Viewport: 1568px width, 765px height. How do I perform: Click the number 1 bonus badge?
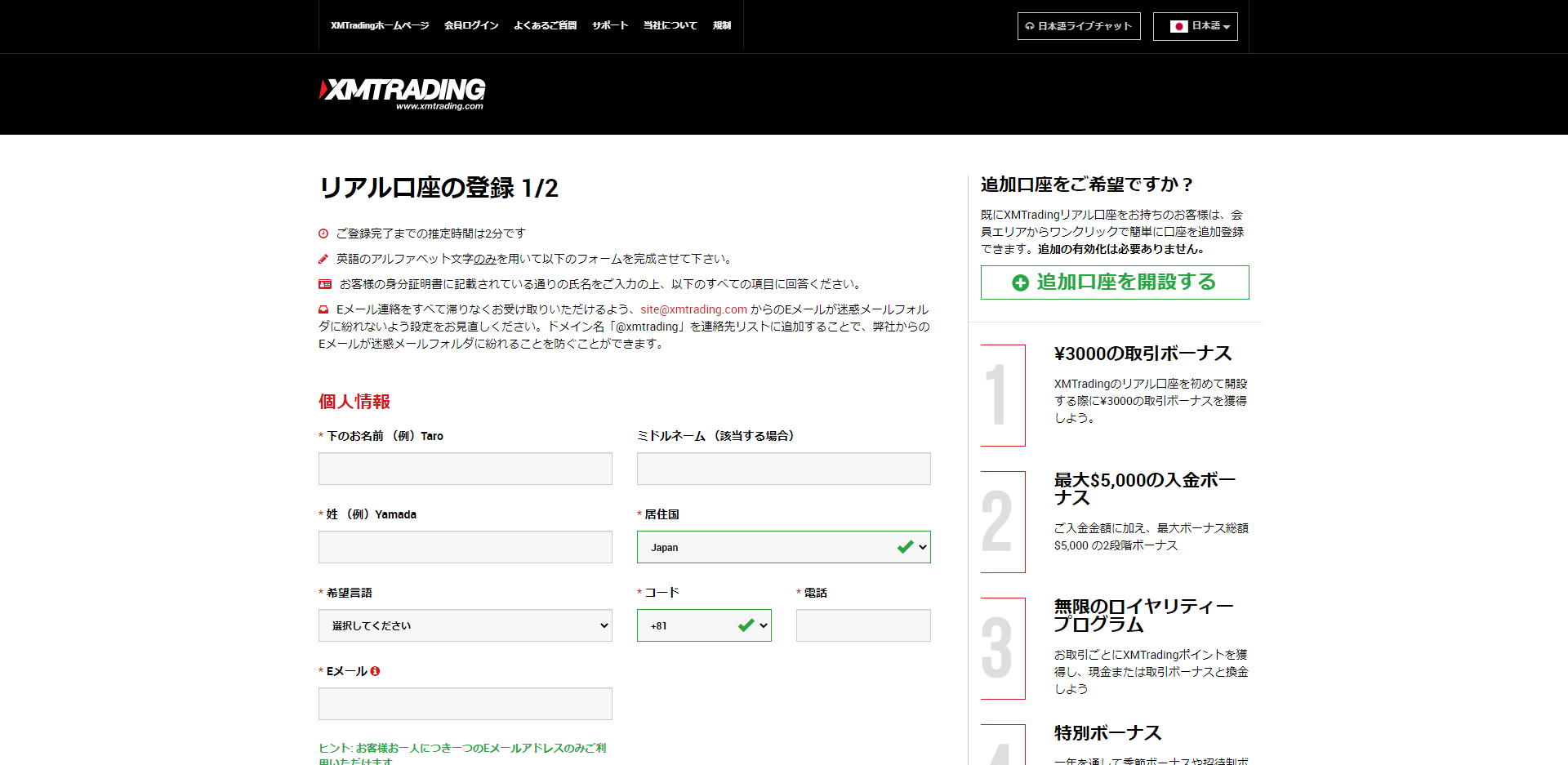coord(1003,395)
